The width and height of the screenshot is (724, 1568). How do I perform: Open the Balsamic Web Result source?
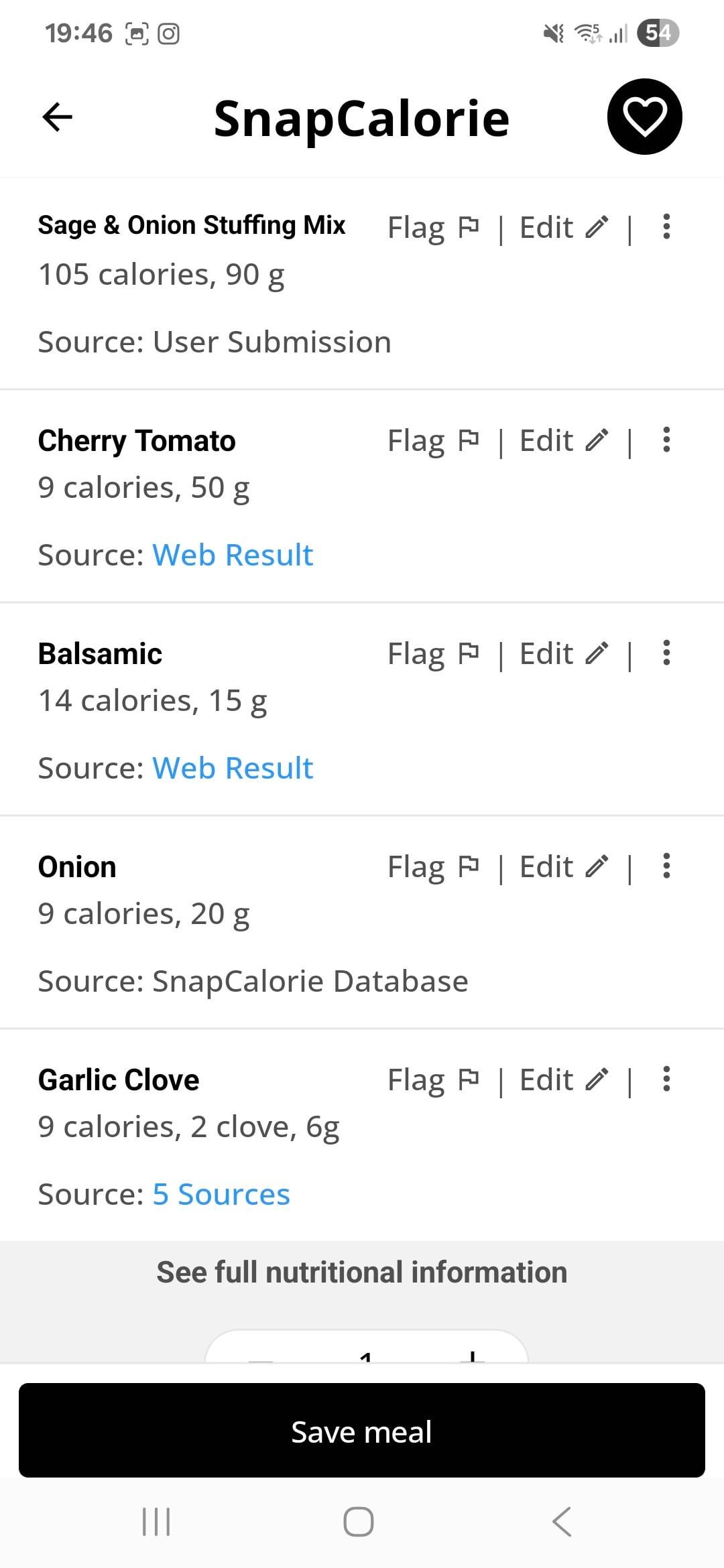coord(233,768)
